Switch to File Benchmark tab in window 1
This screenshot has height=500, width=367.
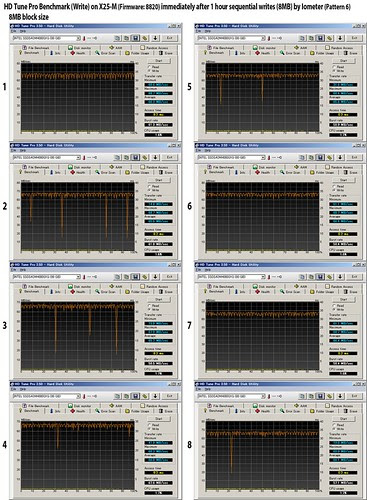click(x=36, y=48)
